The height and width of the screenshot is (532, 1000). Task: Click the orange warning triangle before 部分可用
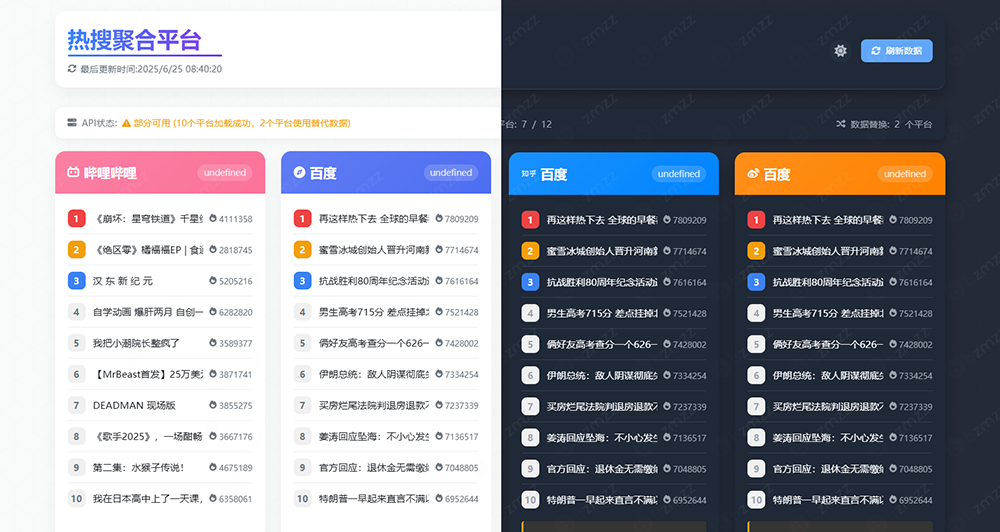point(126,123)
